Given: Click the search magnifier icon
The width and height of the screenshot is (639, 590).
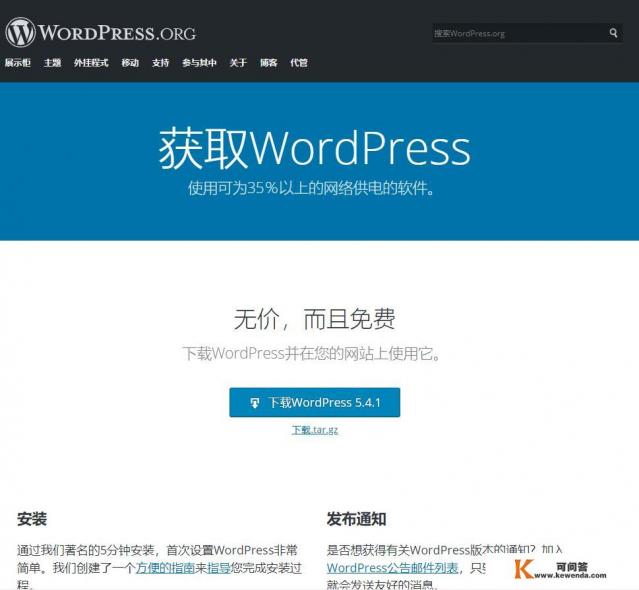Looking at the screenshot, I should (x=613, y=33).
